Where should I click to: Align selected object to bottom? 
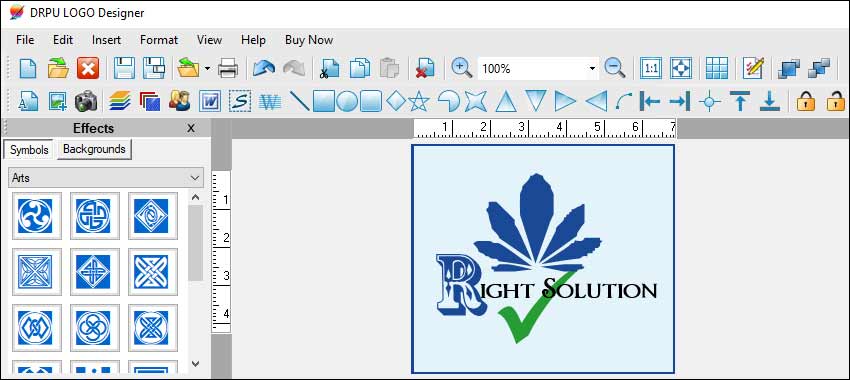pos(770,101)
